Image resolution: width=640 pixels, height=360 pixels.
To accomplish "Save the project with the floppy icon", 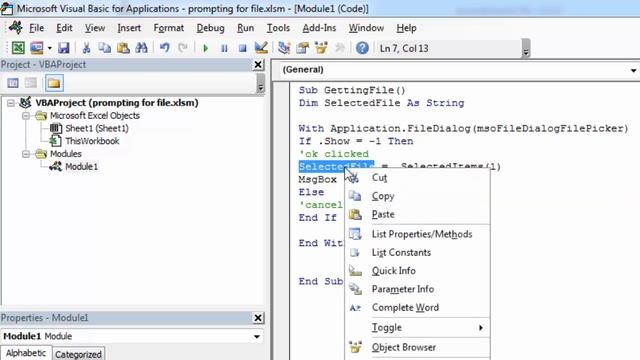I will pyautogui.click(x=64, y=48).
